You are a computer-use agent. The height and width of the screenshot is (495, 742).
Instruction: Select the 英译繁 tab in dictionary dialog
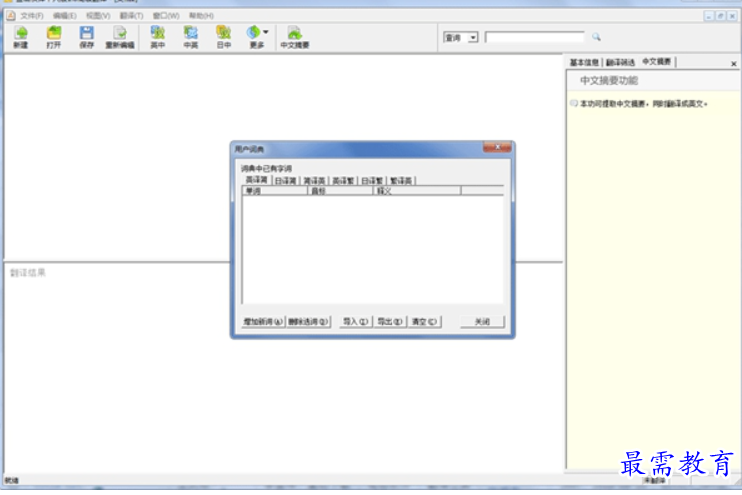click(343, 181)
